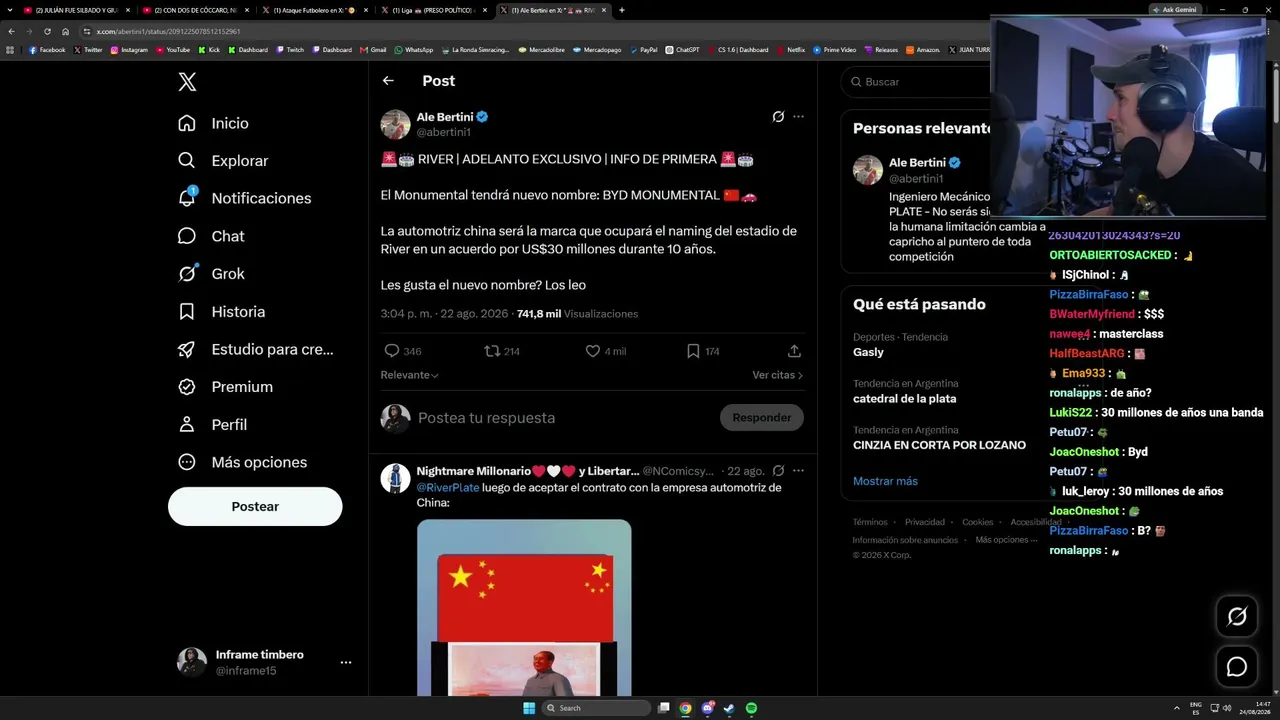Switch to the CON DOS DE CÓCCARO tab

[x=196, y=10]
